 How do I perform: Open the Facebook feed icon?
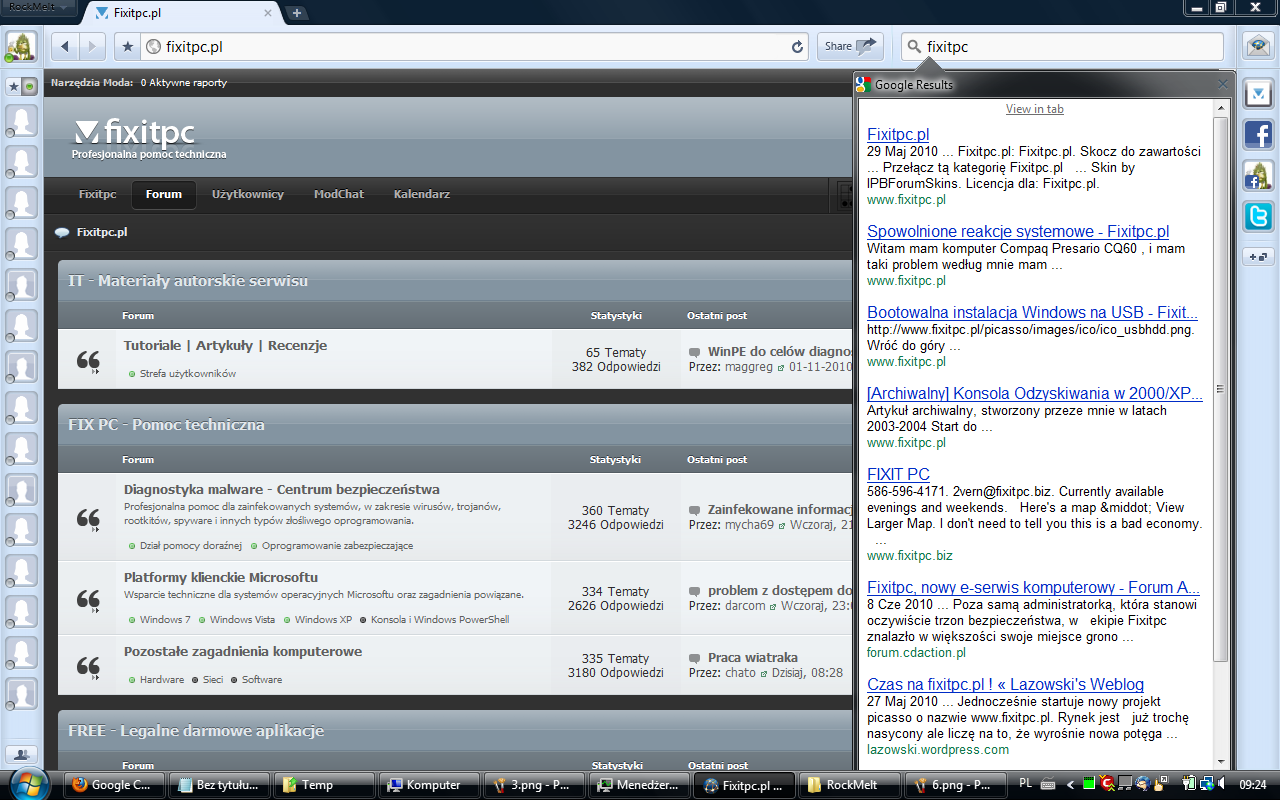(x=1257, y=135)
